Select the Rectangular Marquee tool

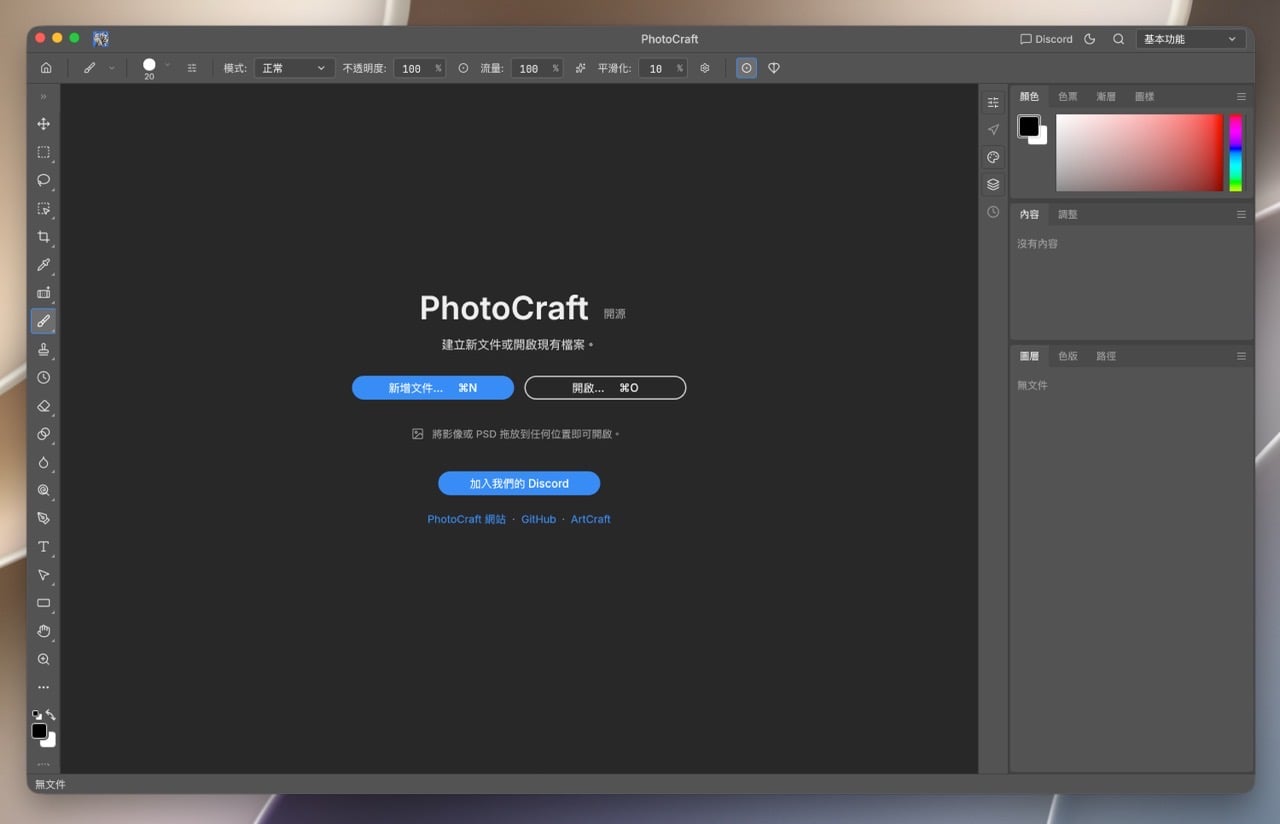(43, 152)
